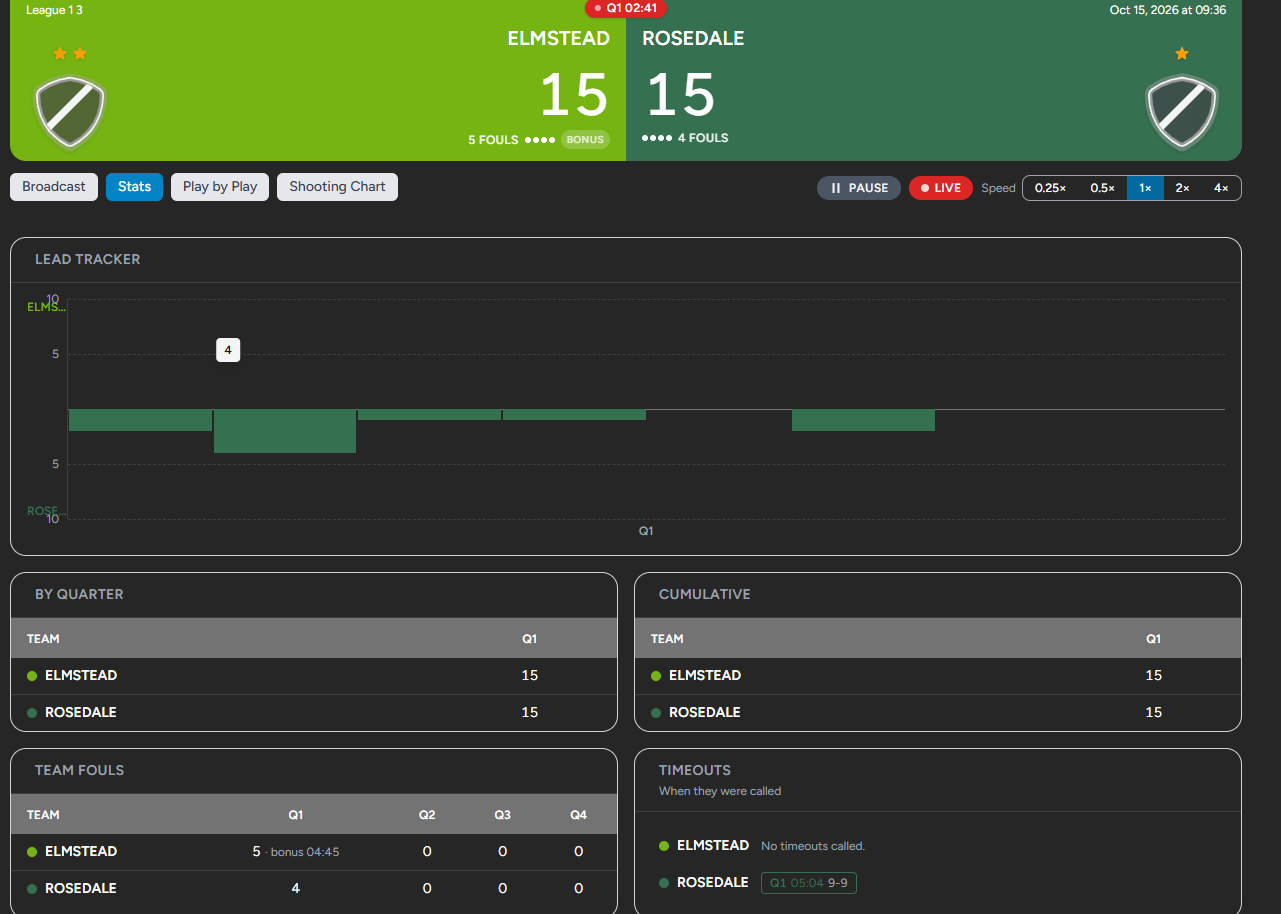Click the Oct 15, 2026 at 09:36 date
Viewport: 1281px width, 914px height.
point(1168,10)
